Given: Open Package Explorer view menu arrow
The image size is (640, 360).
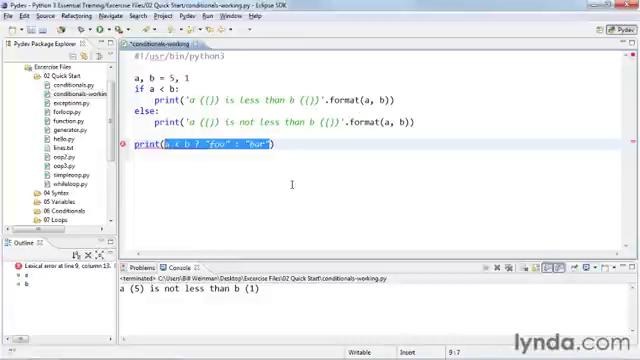Looking at the screenshot, I should coord(111,54).
